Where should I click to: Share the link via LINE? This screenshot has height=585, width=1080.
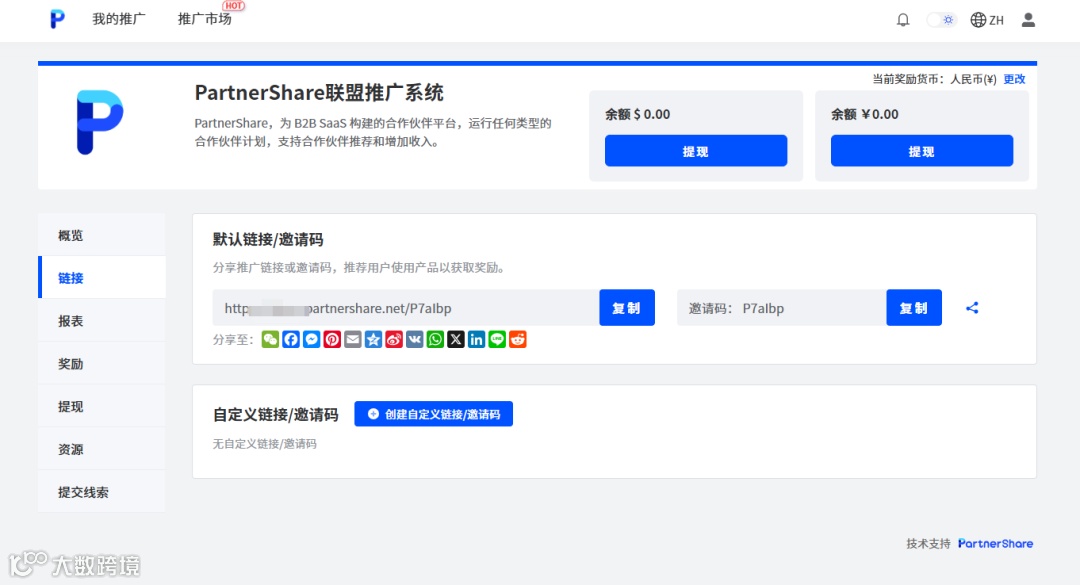pyautogui.click(x=497, y=339)
